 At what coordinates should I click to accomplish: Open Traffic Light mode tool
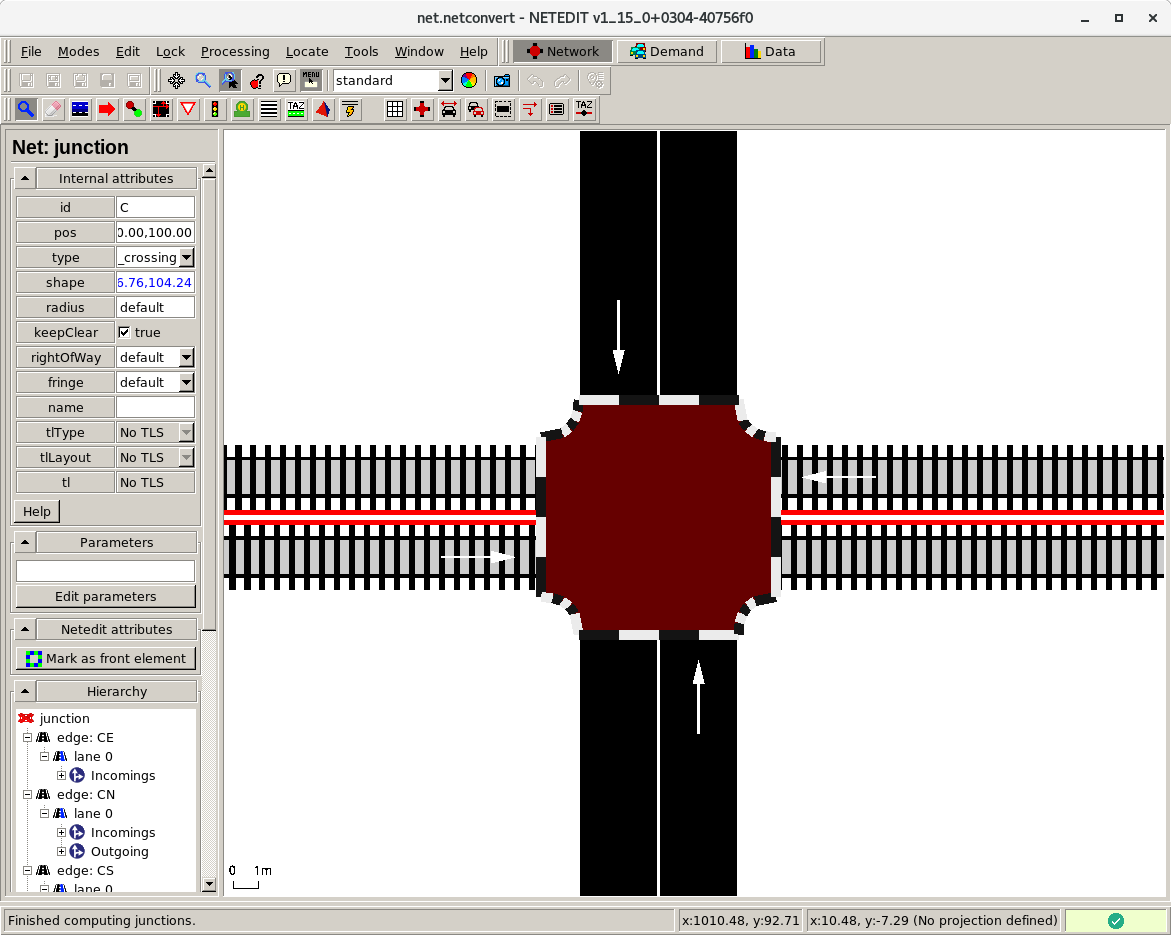pyautogui.click(x=215, y=110)
